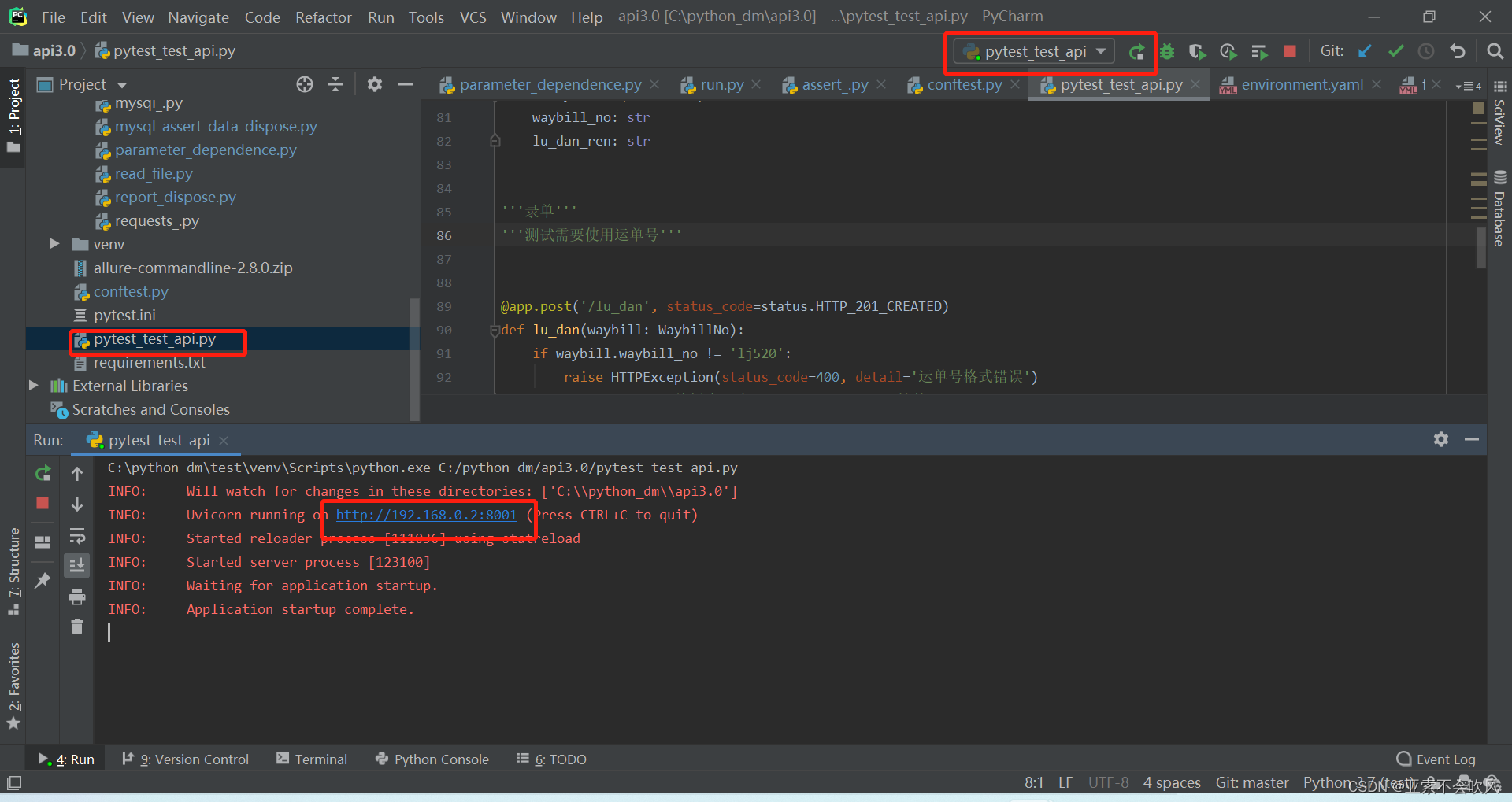Change Git branch master in status bar

pos(1252,782)
